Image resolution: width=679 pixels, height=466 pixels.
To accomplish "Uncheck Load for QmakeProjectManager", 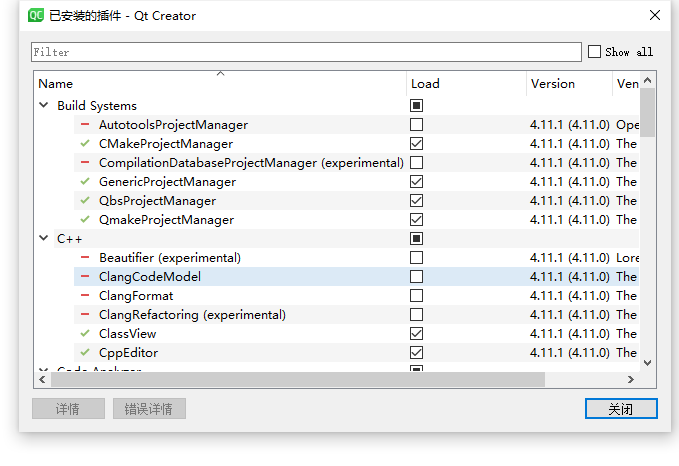I will coord(417,220).
